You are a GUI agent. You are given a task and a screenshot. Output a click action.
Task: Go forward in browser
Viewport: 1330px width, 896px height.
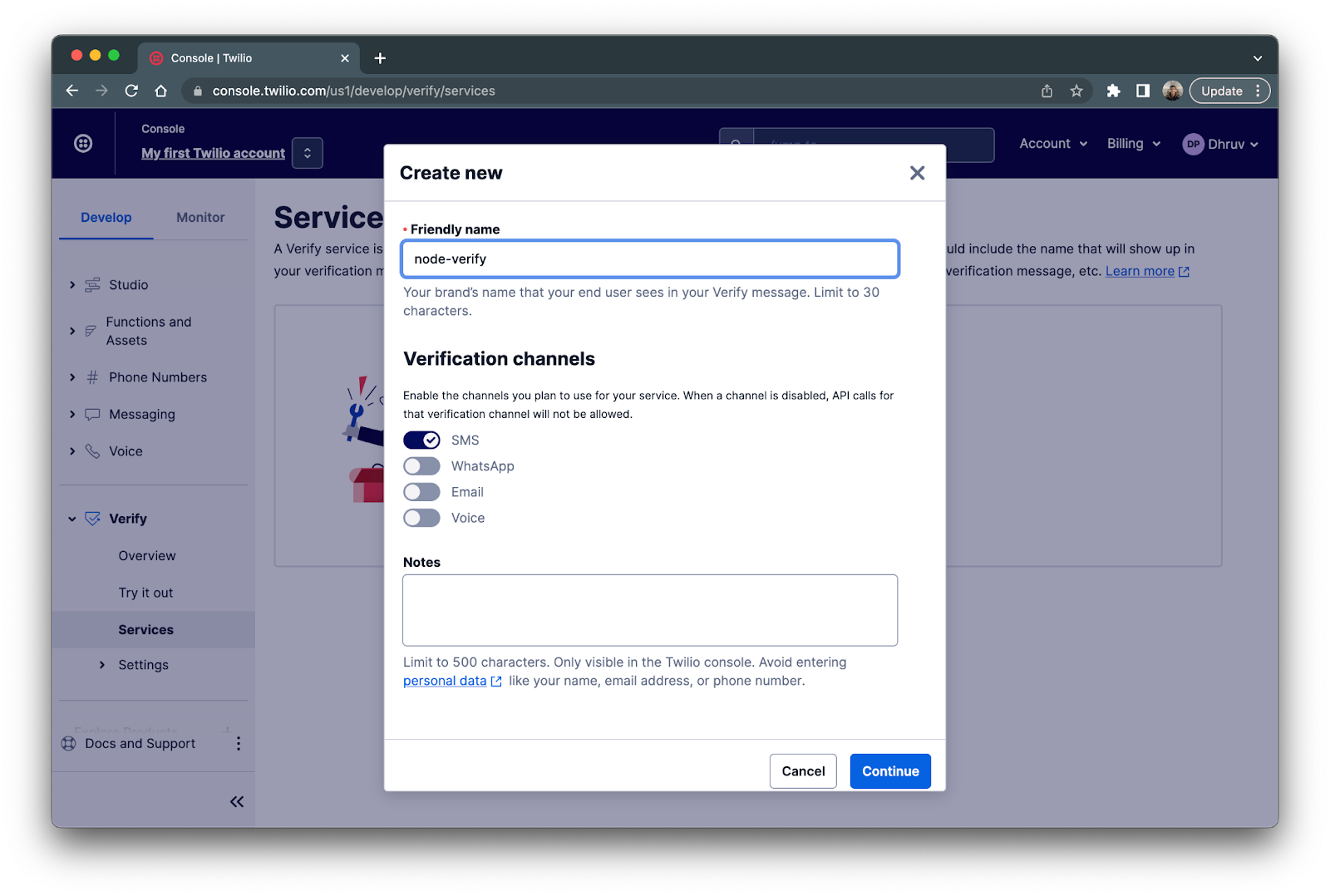tap(101, 91)
